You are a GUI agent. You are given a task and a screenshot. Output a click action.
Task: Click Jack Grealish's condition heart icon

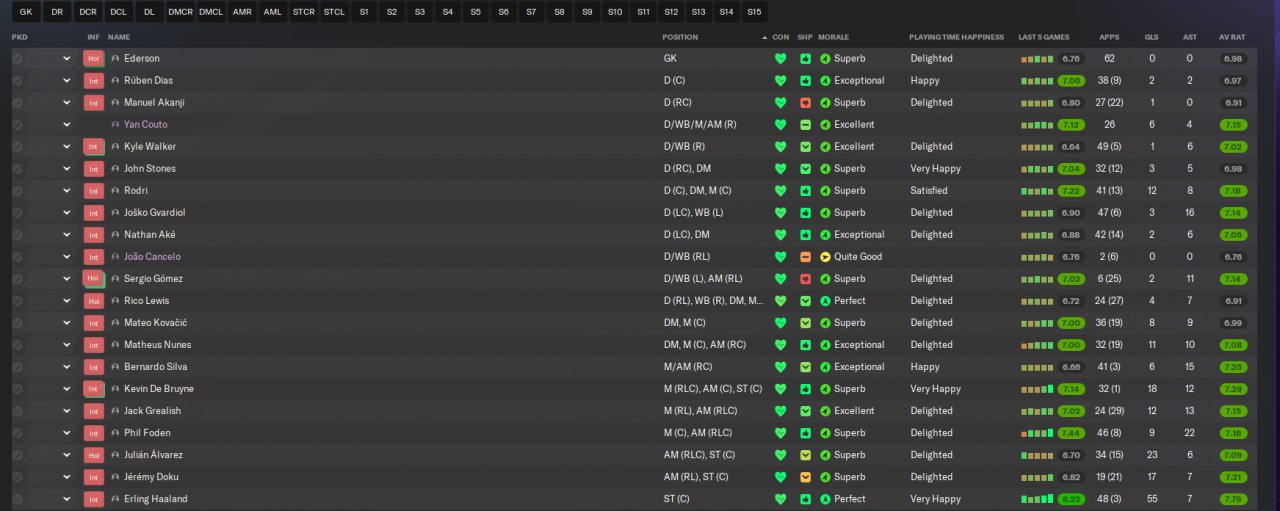(x=780, y=411)
